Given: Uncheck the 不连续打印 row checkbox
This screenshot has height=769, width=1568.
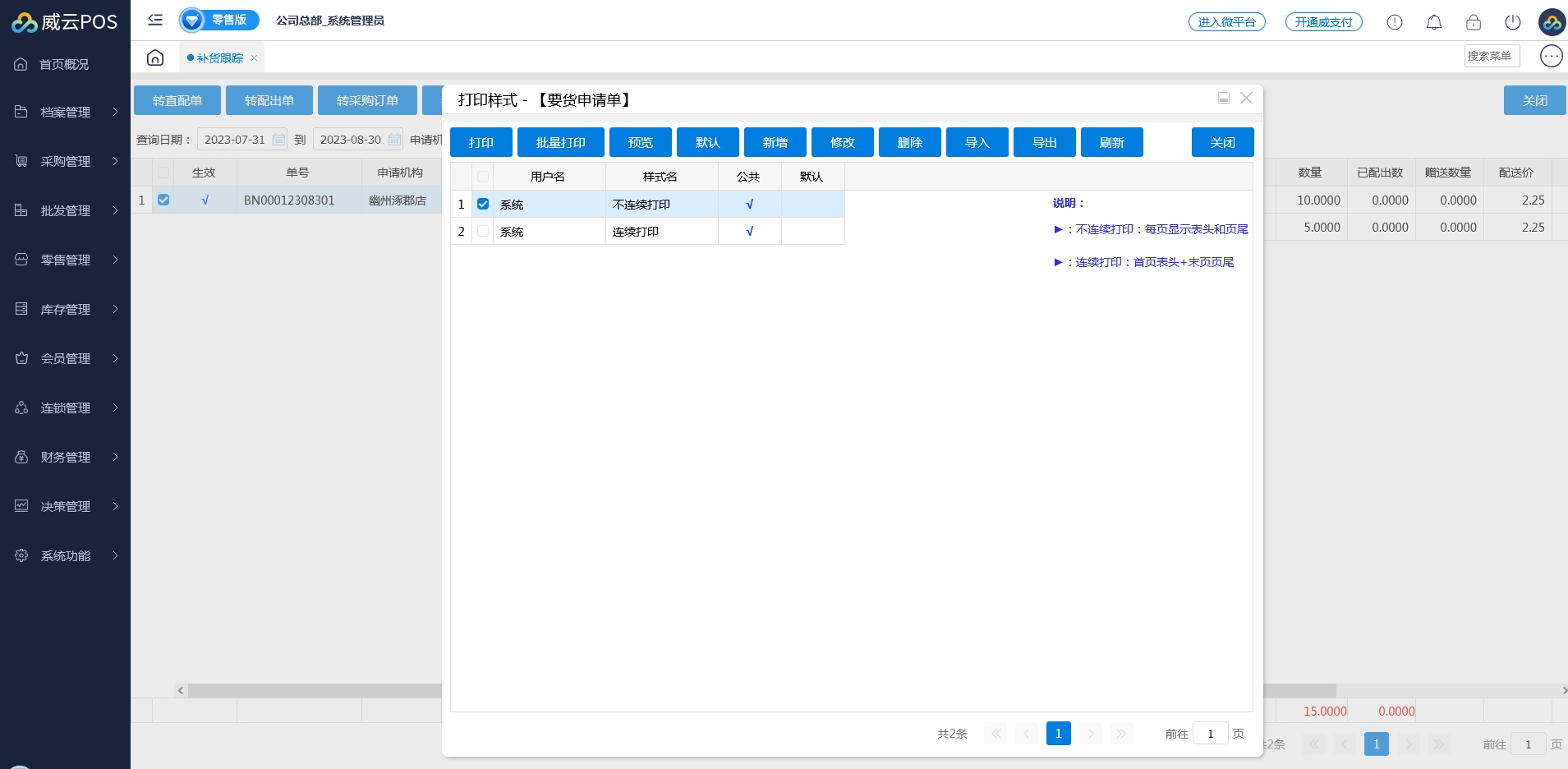Looking at the screenshot, I should coord(483,204).
